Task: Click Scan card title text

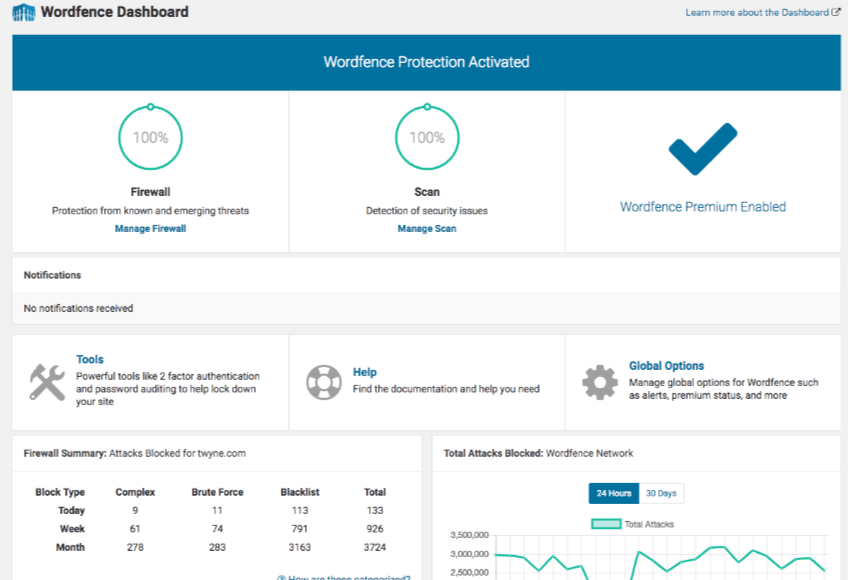Action: (x=427, y=192)
